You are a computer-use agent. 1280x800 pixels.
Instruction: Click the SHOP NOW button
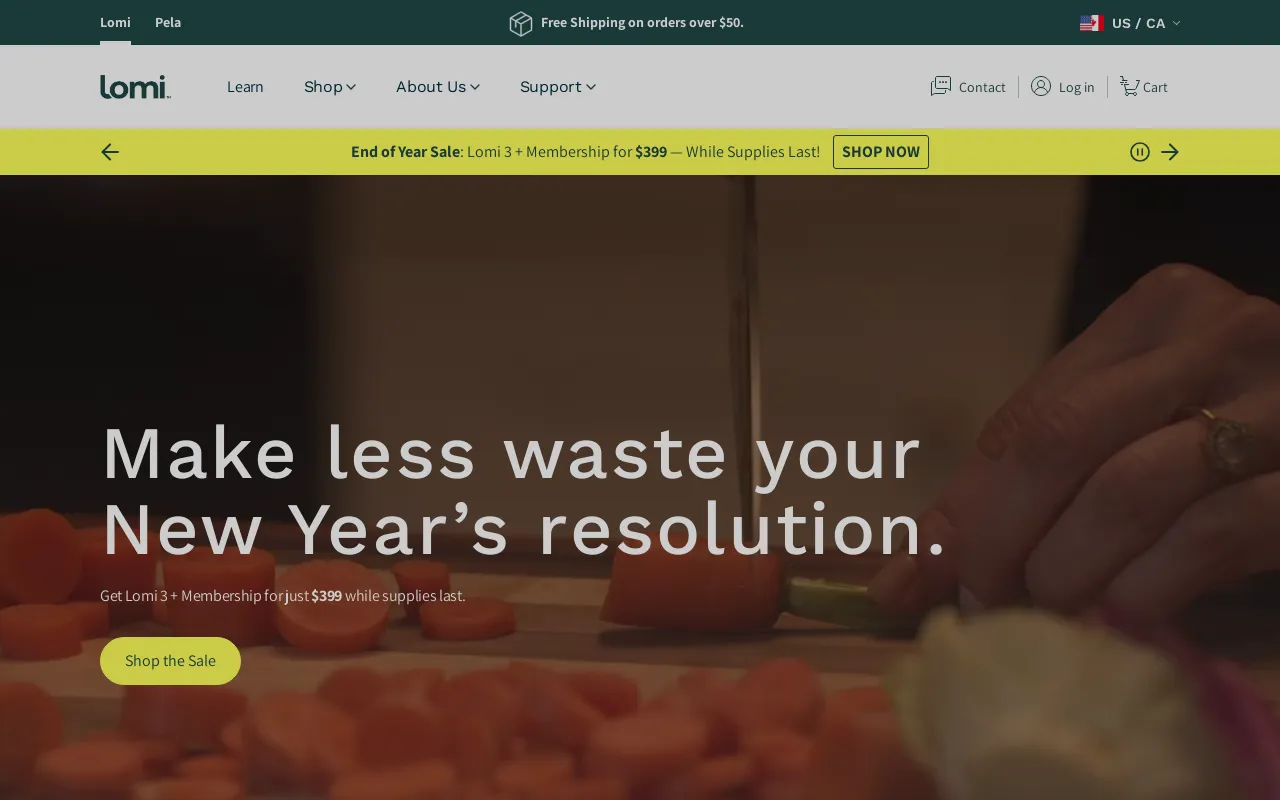pos(881,152)
